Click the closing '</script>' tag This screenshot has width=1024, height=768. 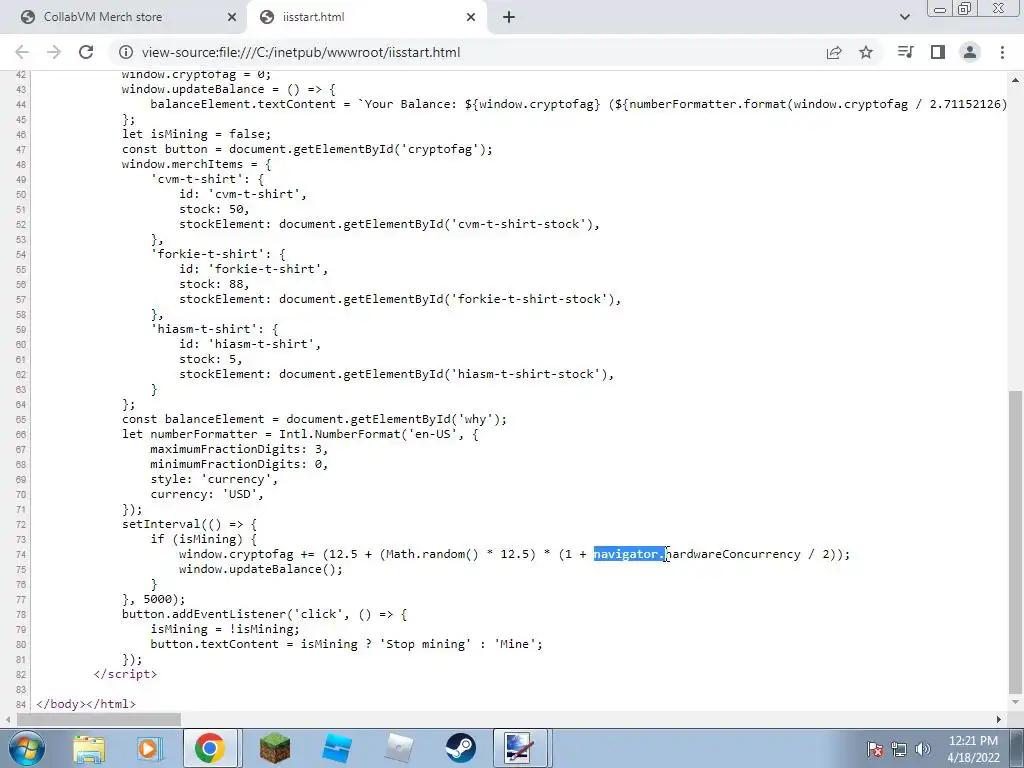pyautogui.click(x=125, y=674)
